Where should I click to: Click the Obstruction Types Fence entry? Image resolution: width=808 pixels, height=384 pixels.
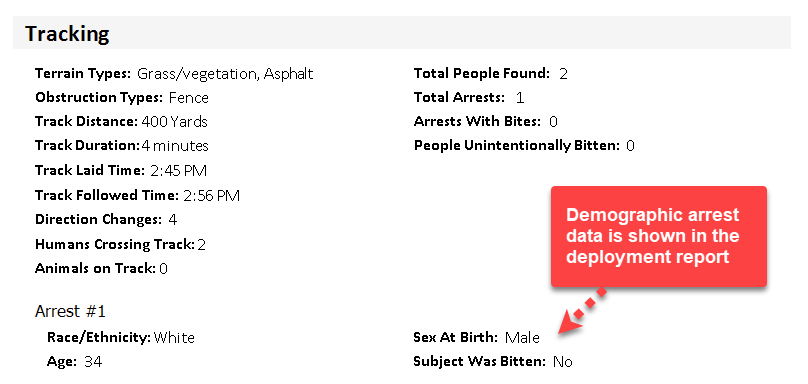[x=122, y=97]
